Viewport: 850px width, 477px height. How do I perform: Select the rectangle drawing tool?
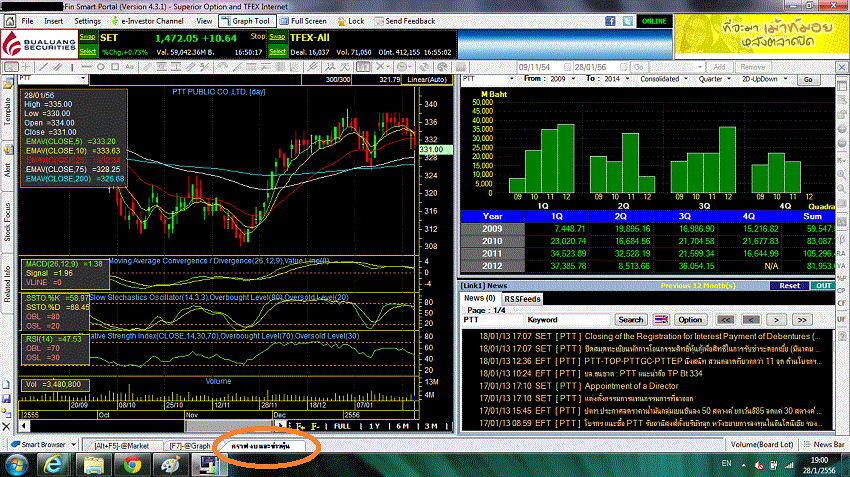[x=115, y=67]
